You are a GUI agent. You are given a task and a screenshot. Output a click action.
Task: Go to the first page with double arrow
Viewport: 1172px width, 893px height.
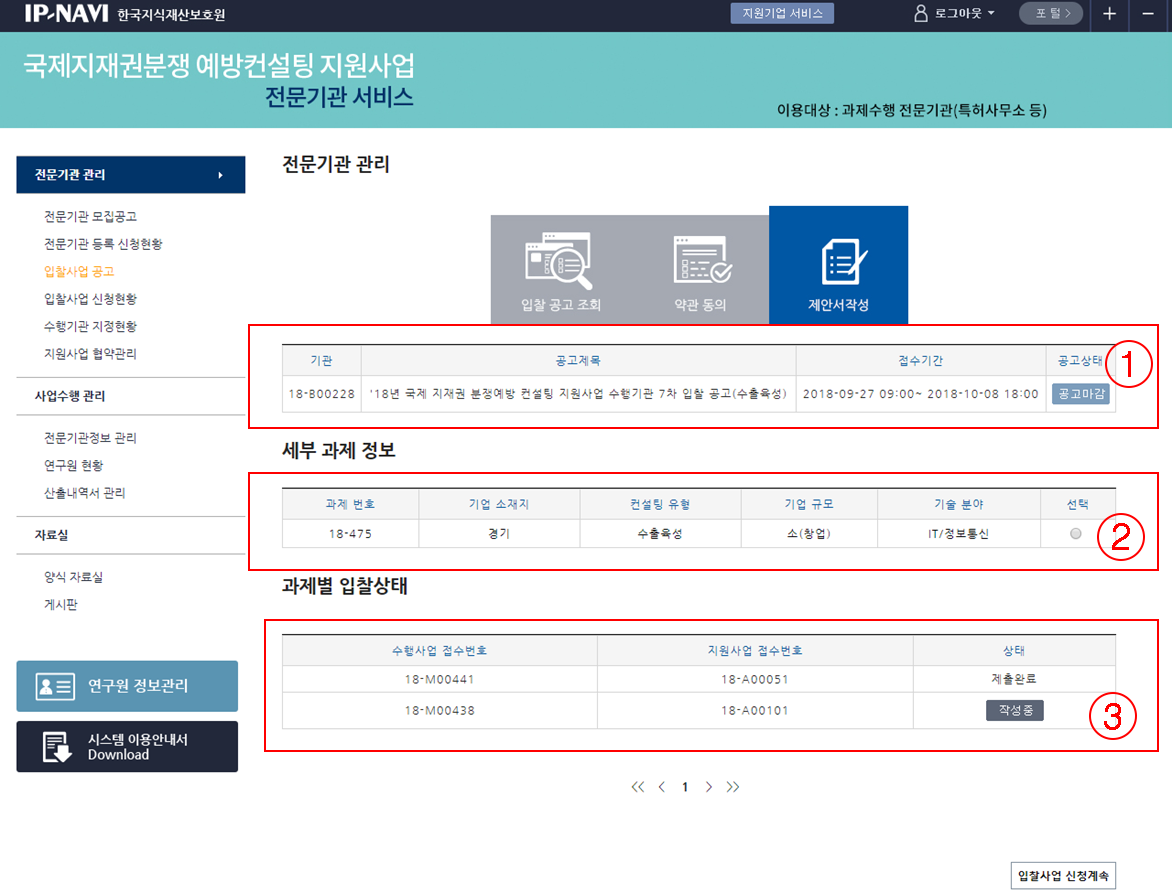point(638,787)
